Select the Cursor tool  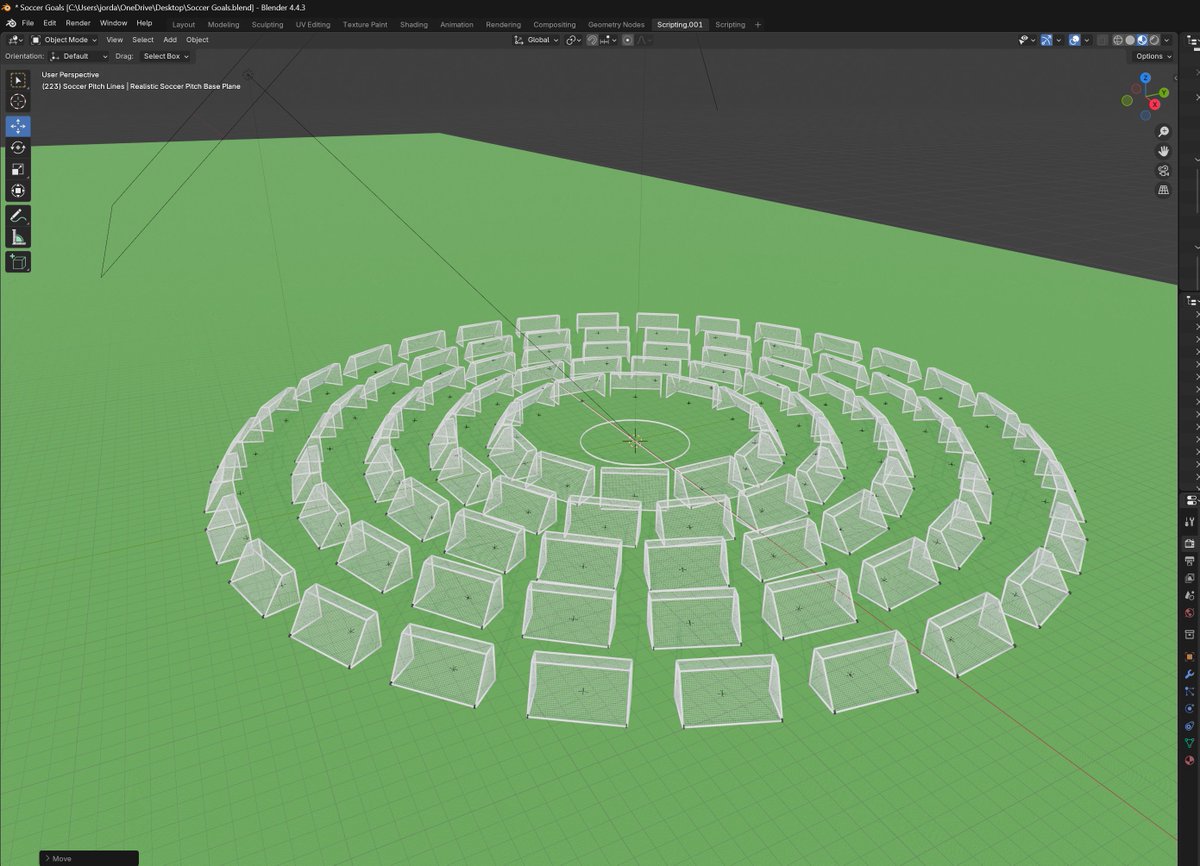coord(18,102)
